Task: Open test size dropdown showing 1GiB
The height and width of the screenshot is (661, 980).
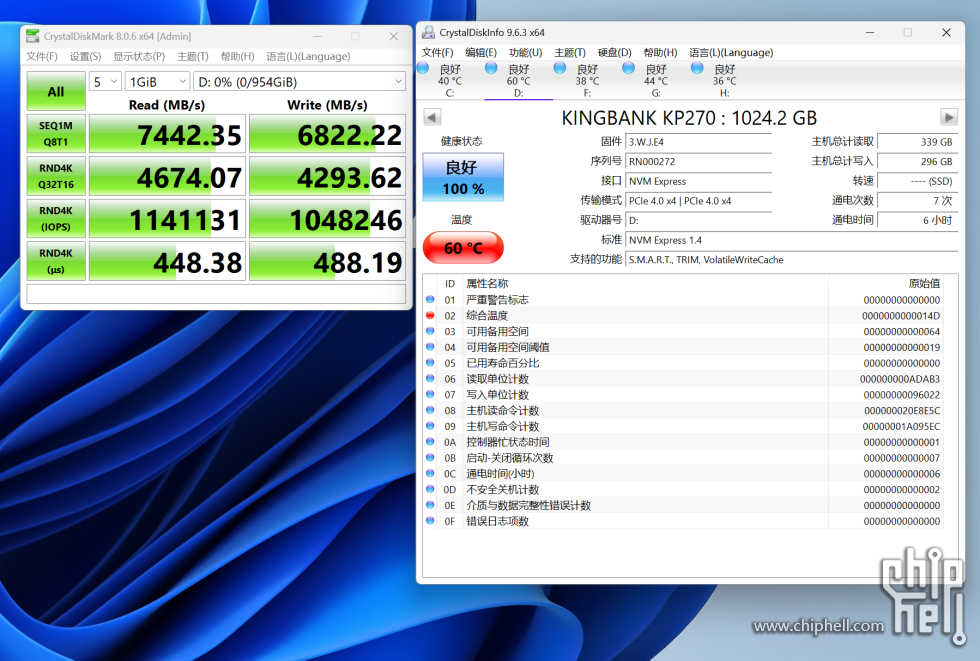Action: point(157,82)
